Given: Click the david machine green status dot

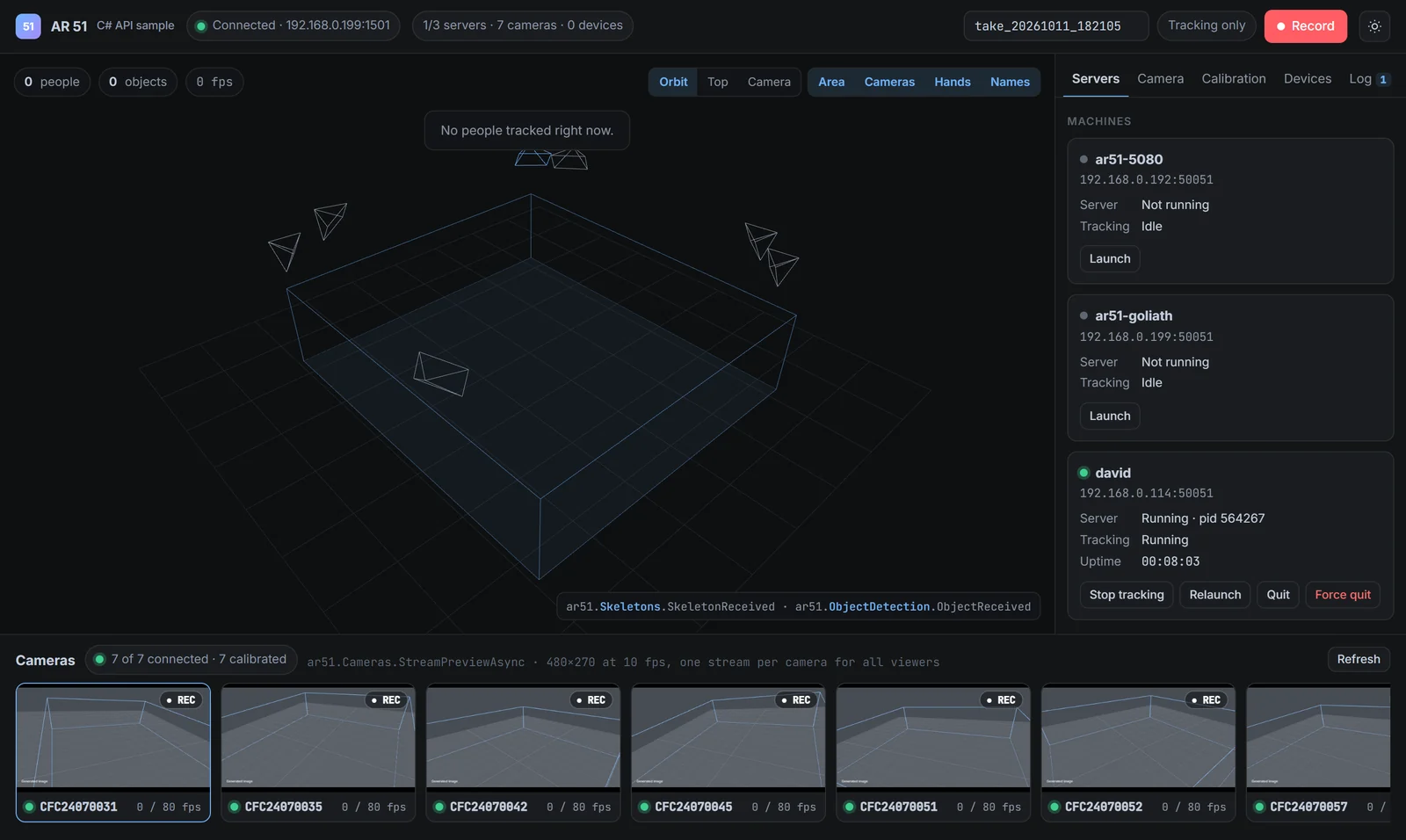Looking at the screenshot, I should (x=1083, y=473).
